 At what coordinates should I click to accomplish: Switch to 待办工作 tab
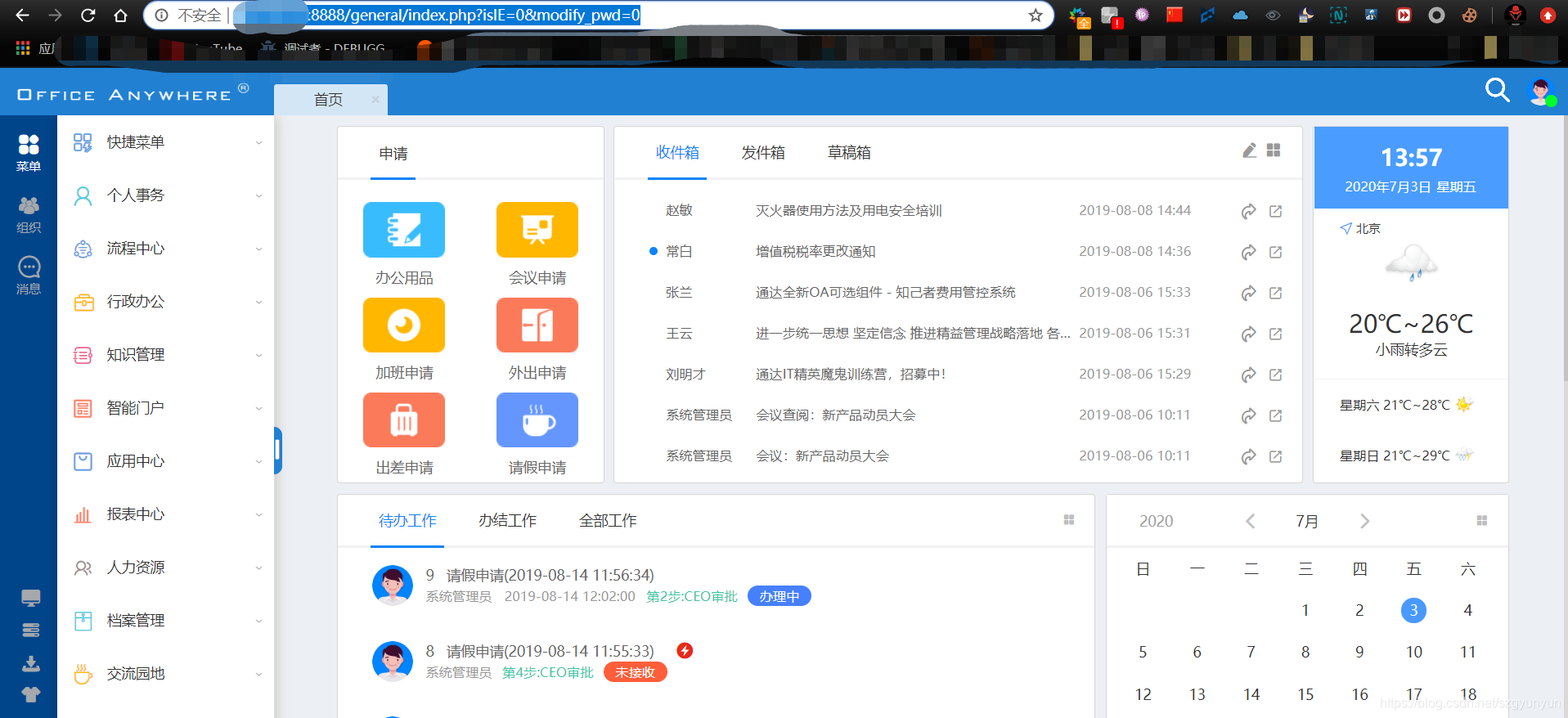(407, 521)
